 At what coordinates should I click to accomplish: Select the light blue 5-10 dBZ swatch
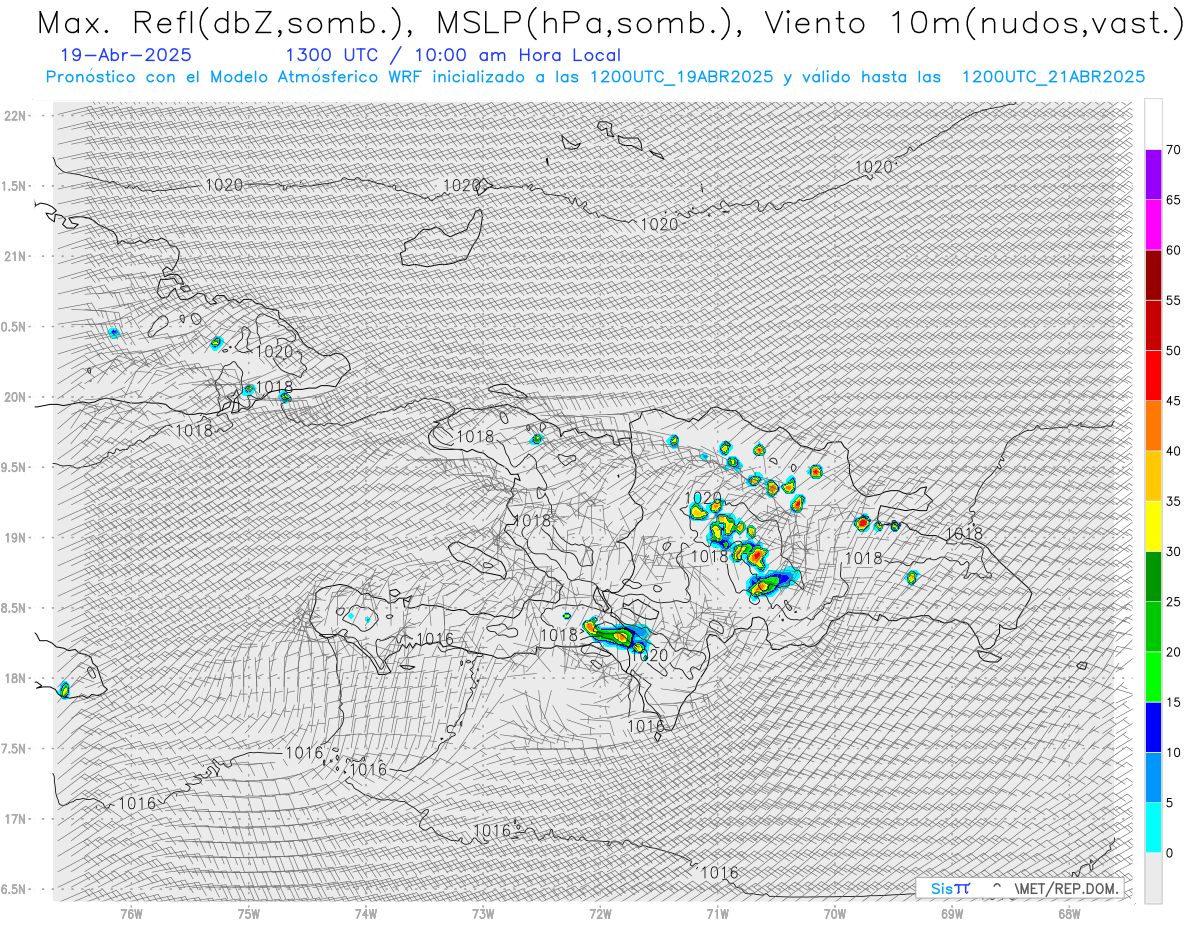1153,778
